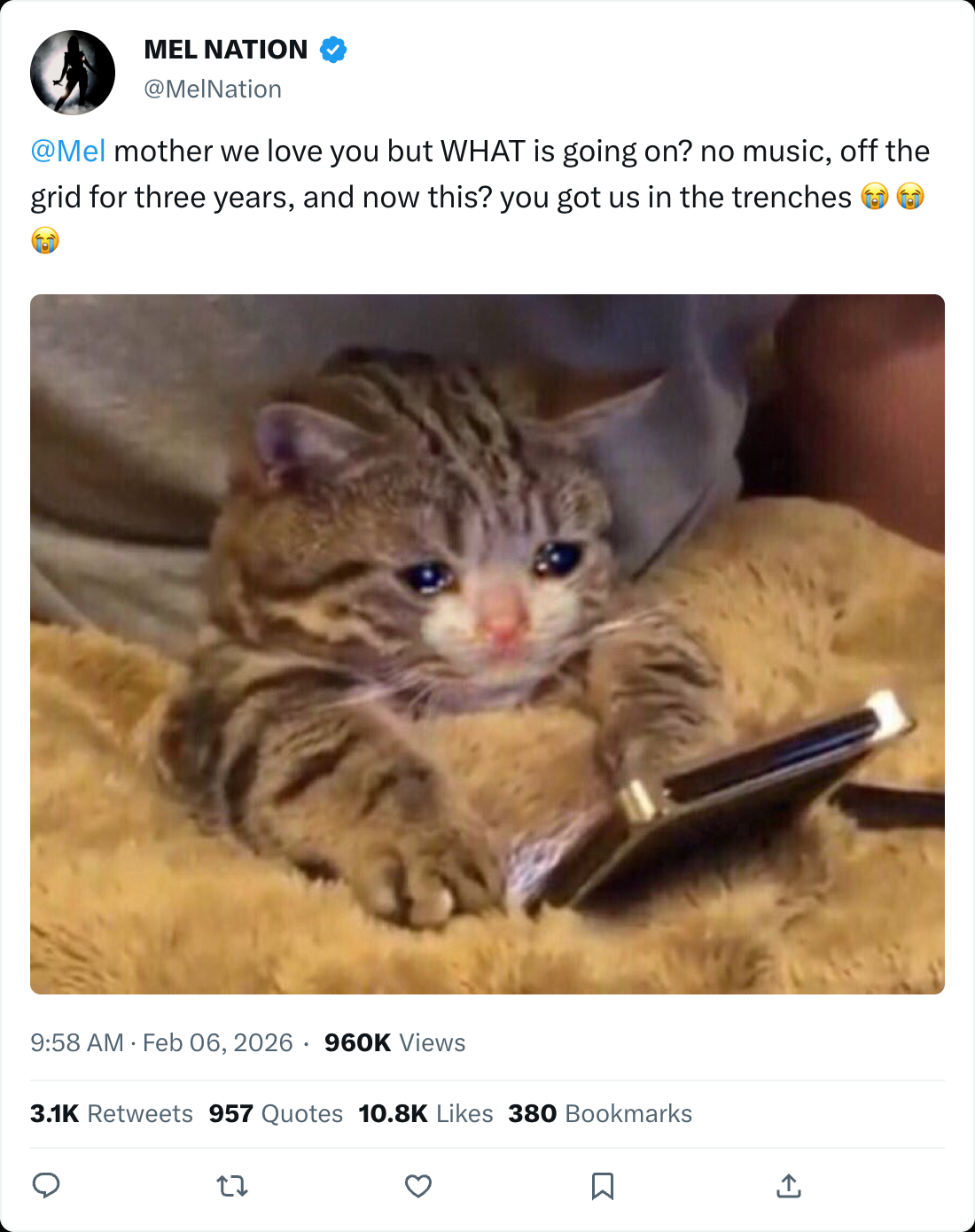Click the Feb 06, 2026 date
This screenshot has width=975, height=1232.
coord(218,1042)
